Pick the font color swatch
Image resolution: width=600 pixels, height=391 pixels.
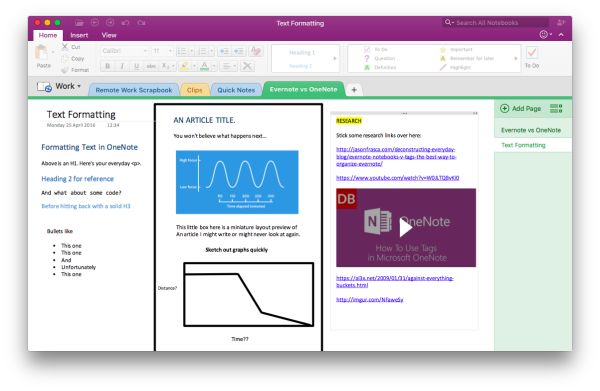205,66
